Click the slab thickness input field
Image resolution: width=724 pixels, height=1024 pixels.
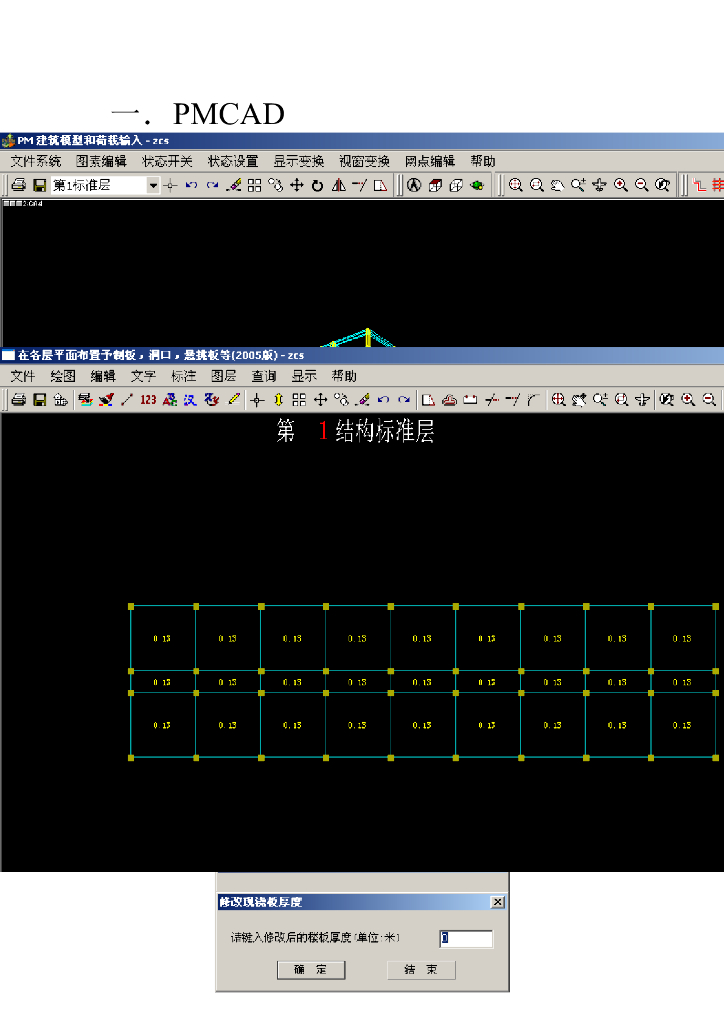point(466,938)
